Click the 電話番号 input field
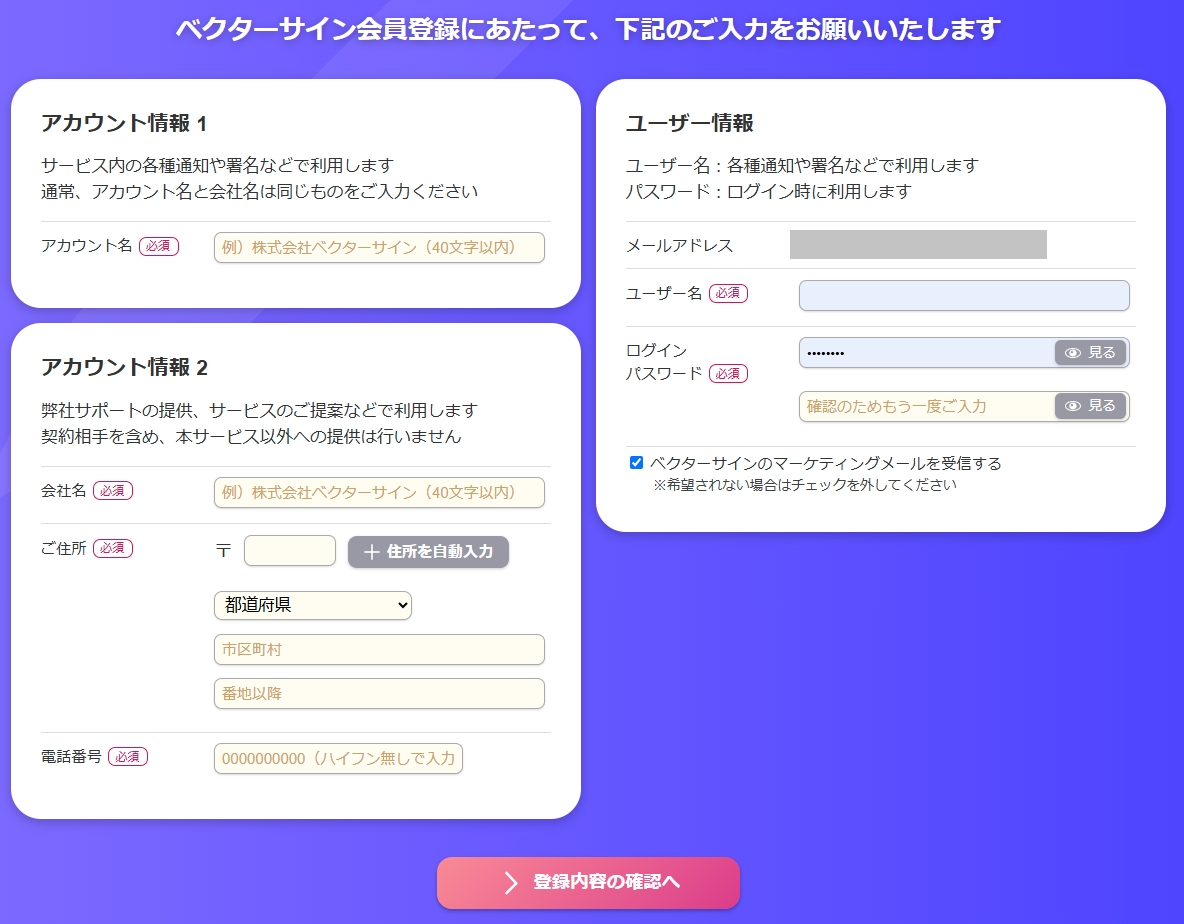1184x924 pixels. [x=338, y=759]
